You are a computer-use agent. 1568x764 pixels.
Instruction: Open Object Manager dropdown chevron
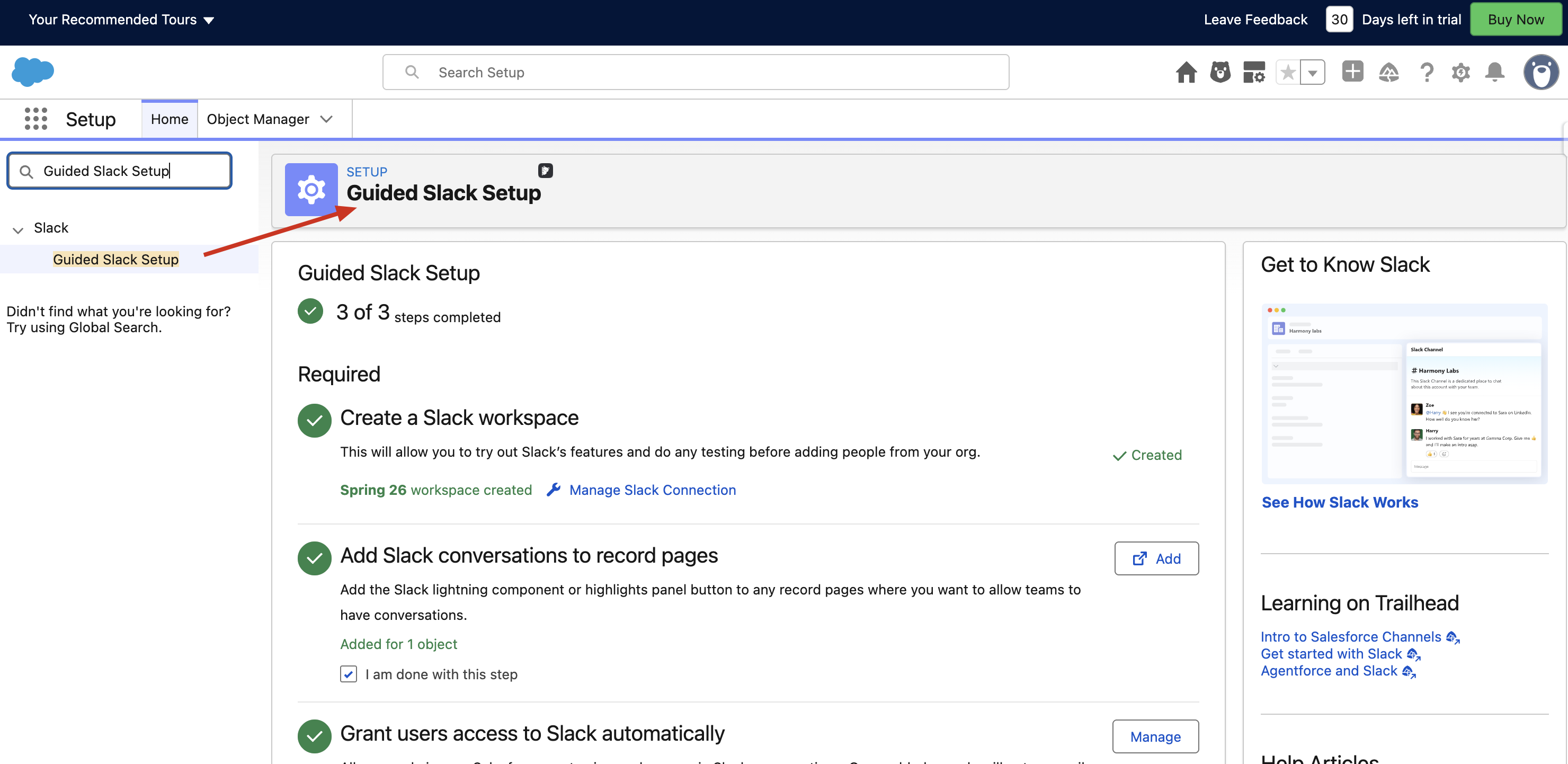[326, 119]
